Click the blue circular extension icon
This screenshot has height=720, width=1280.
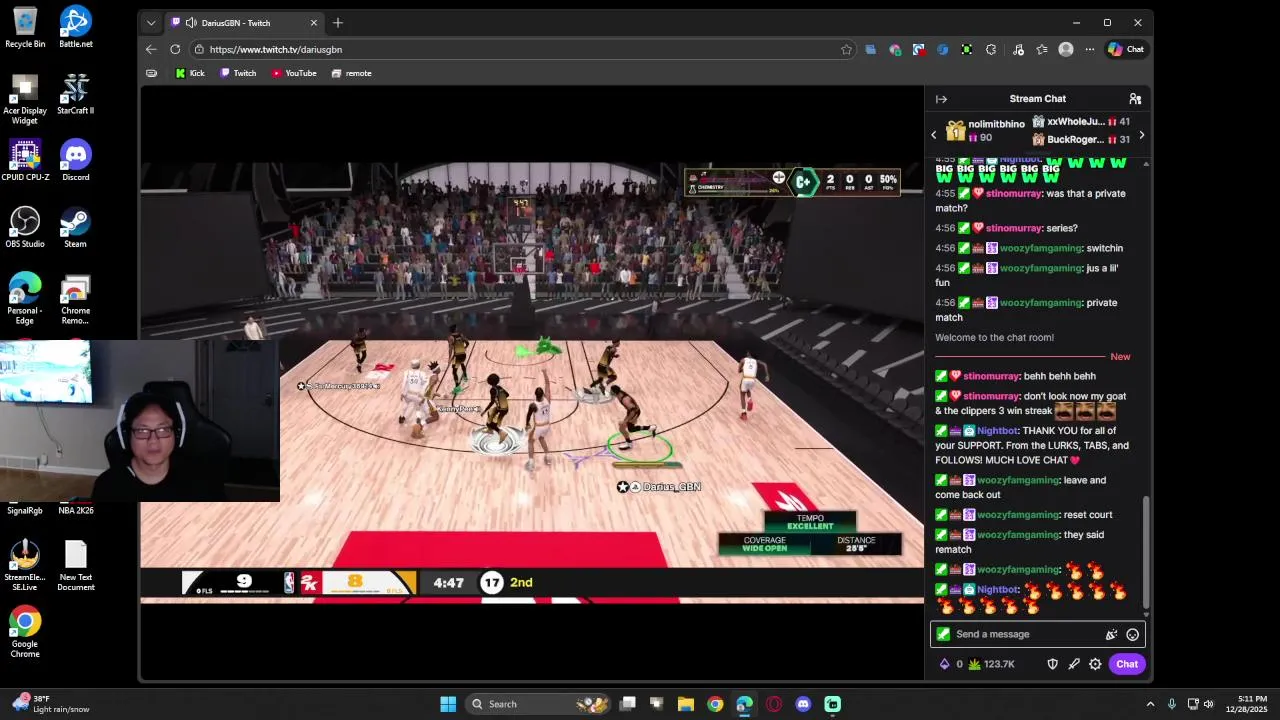[943, 49]
